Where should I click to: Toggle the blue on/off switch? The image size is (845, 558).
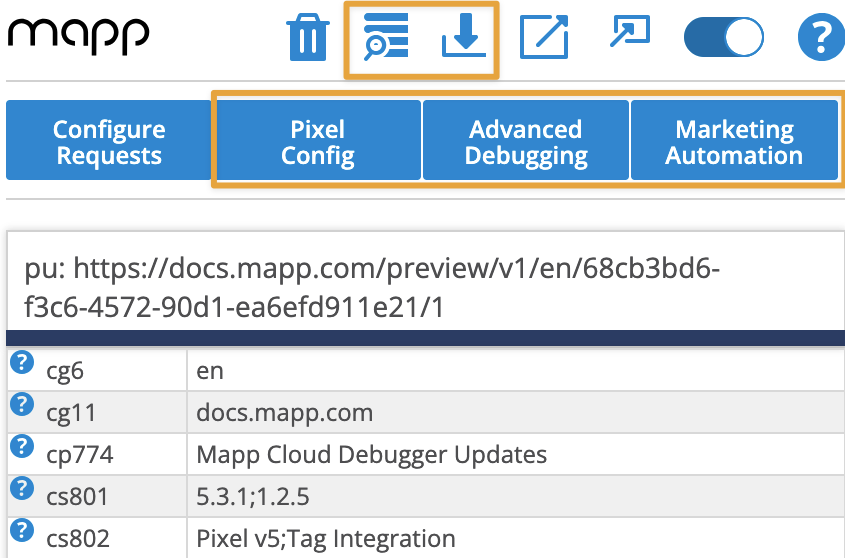click(x=724, y=37)
